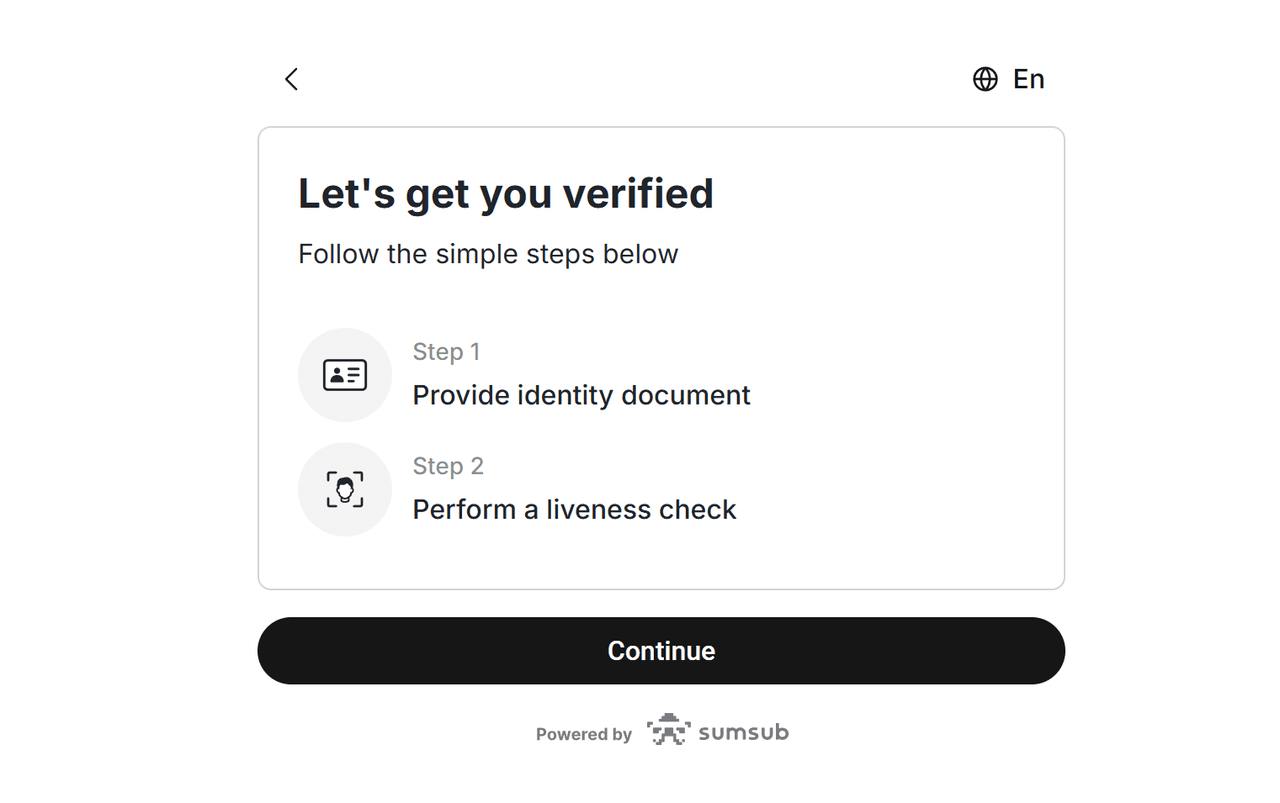Viewport: 1280px width, 803px height.
Task: Open the "En" language selector
Action: (x=1028, y=79)
